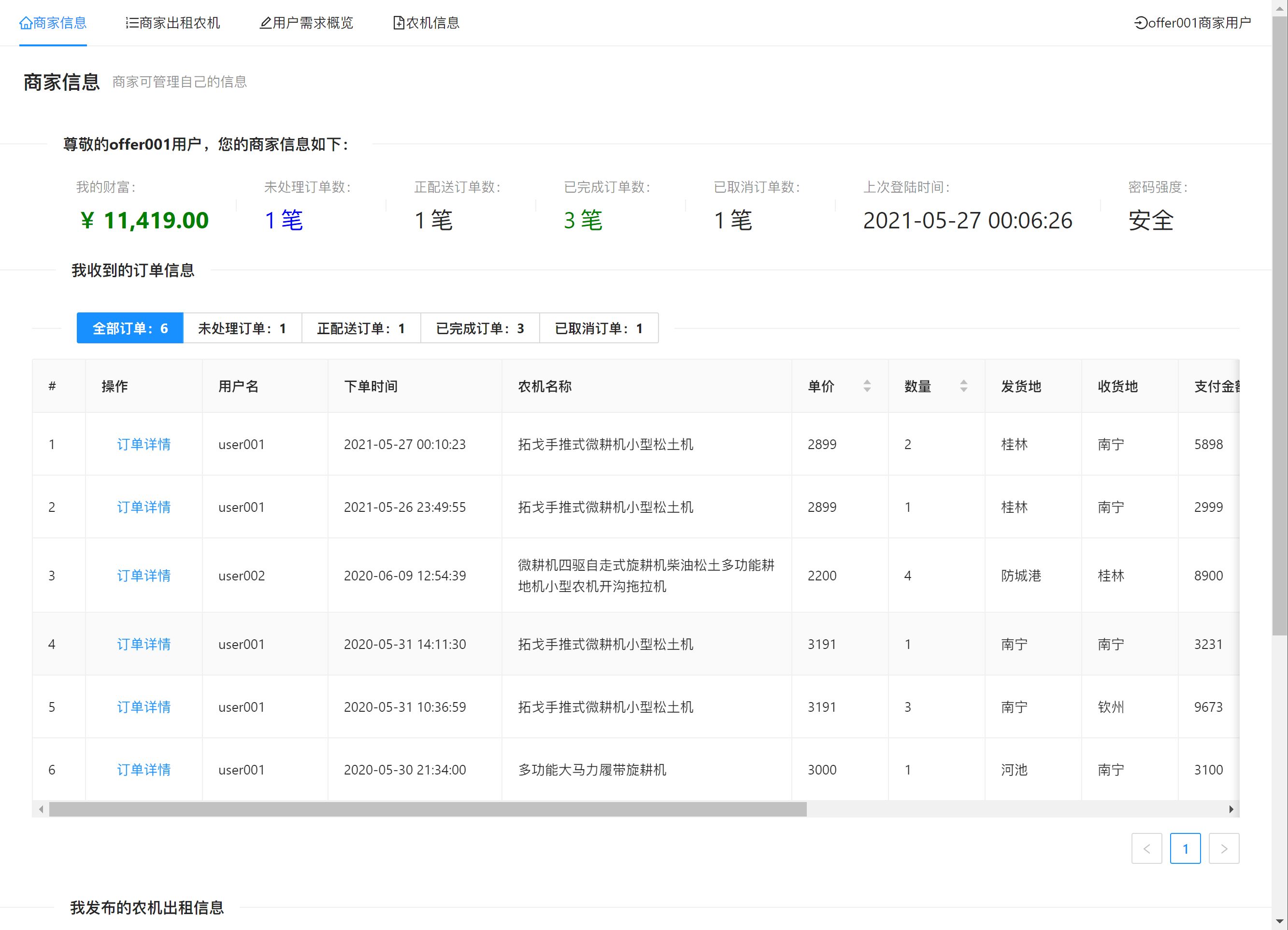Click the file icon beside 农机信息
1288x930 pixels.
399,23
